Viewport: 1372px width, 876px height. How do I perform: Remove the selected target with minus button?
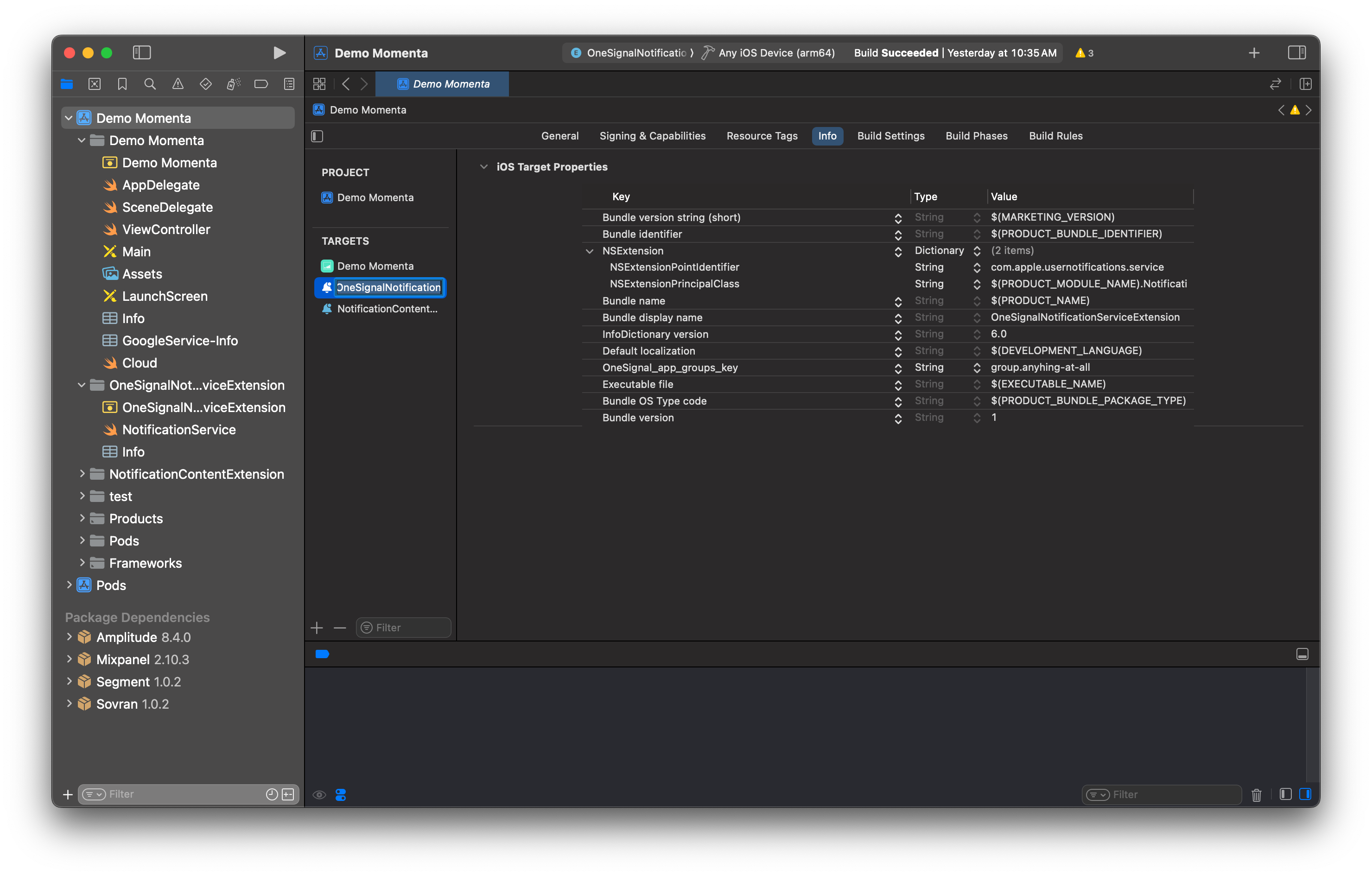click(340, 628)
